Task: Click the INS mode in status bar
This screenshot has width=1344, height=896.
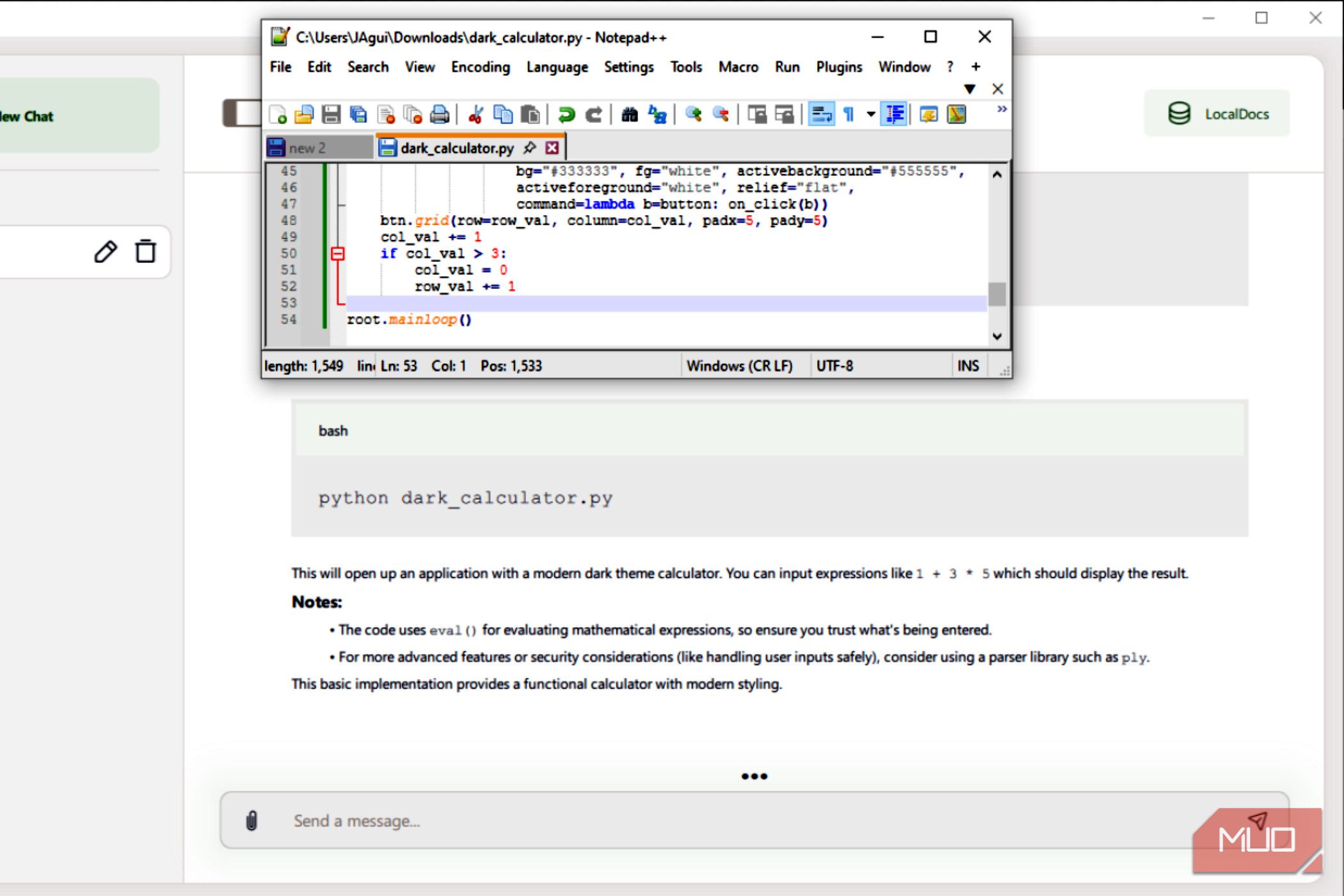Action: (x=968, y=366)
